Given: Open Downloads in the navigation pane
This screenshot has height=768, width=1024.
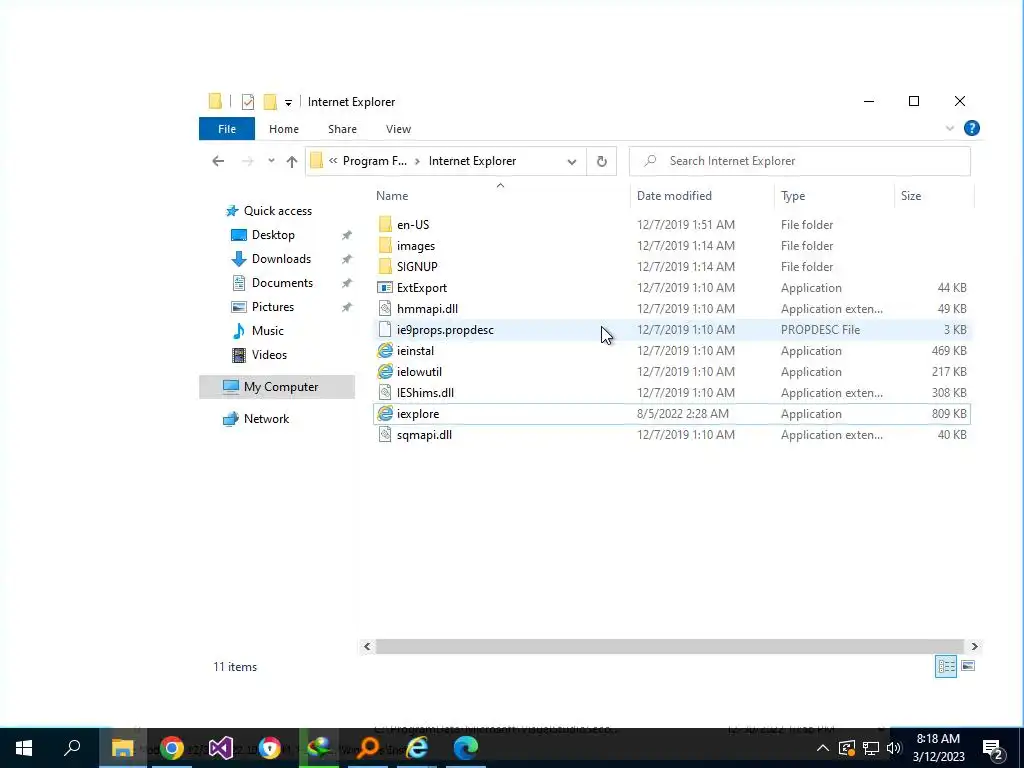Looking at the screenshot, I should 281,259.
